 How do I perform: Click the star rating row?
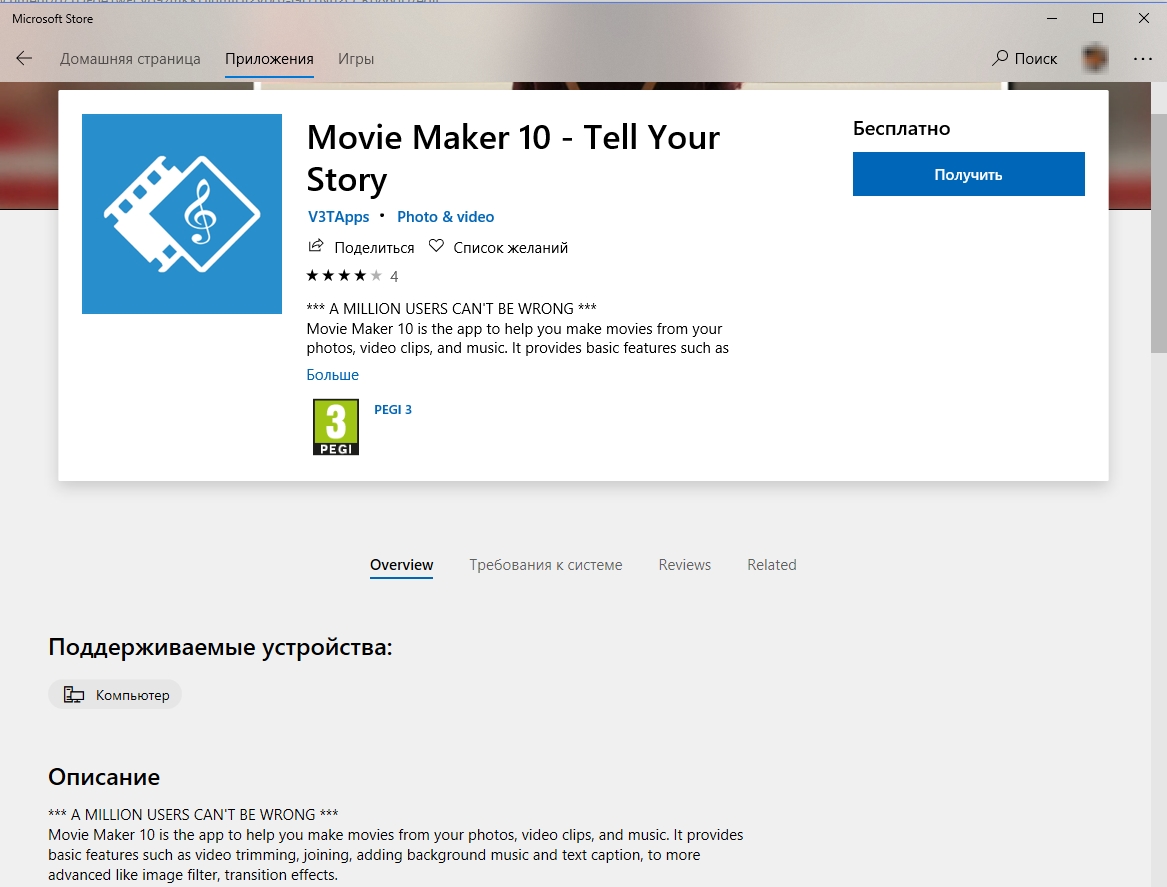tap(344, 276)
